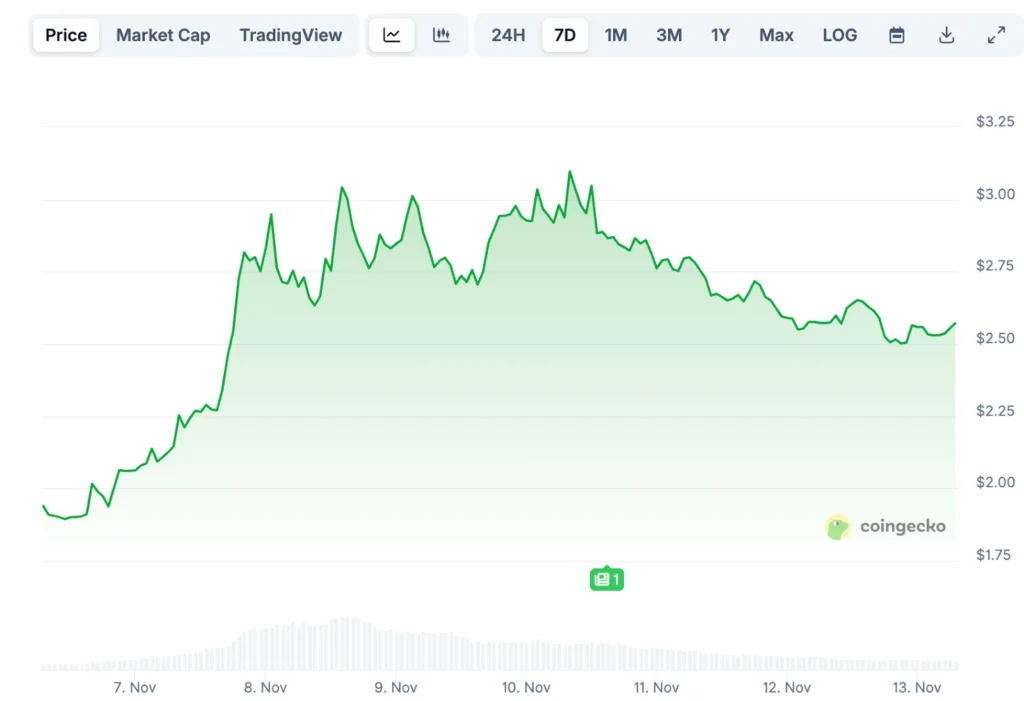Screen dimensions: 1024x701
Task: Select the Max timeframe
Action: tap(776, 34)
